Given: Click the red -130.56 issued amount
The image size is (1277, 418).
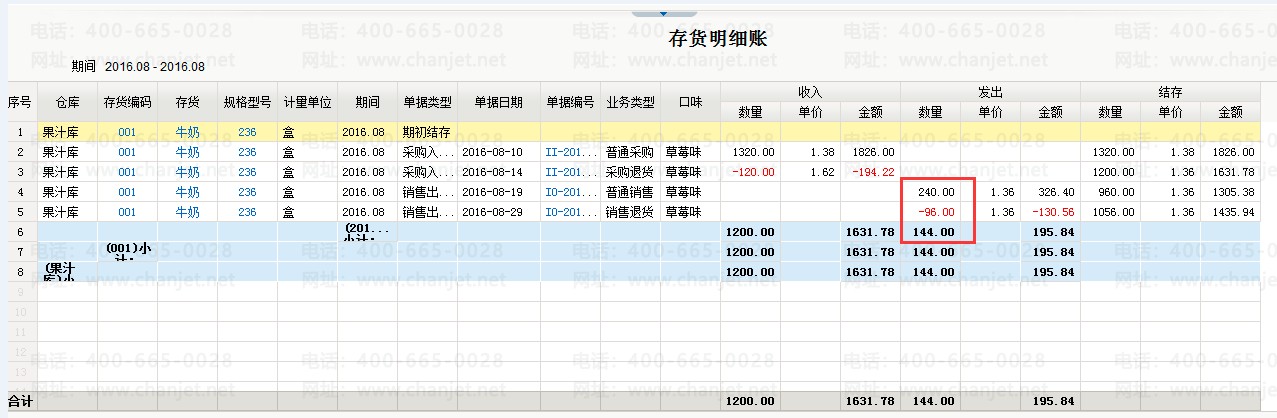Looking at the screenshot, I should [x=1055, y=212].
